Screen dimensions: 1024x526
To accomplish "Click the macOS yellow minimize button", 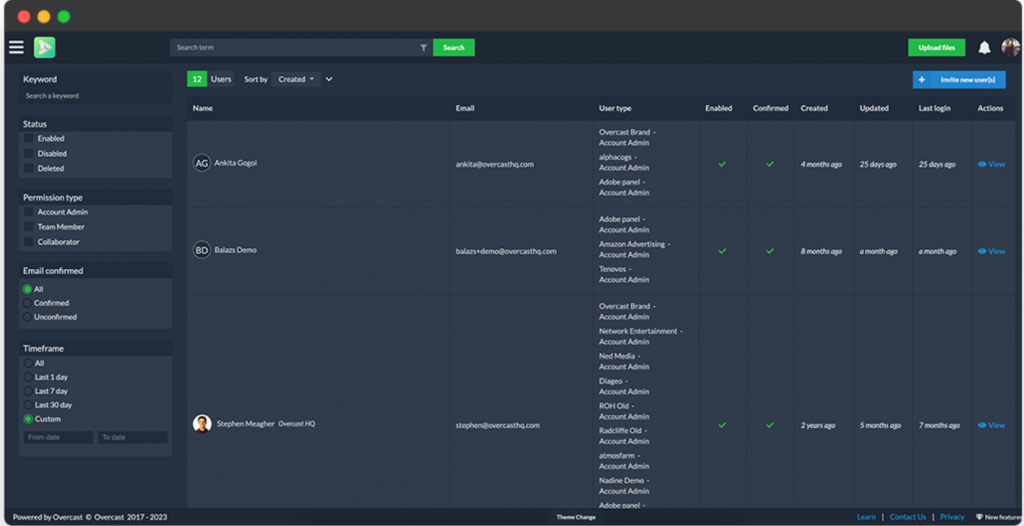I will [x=44, y=17].
